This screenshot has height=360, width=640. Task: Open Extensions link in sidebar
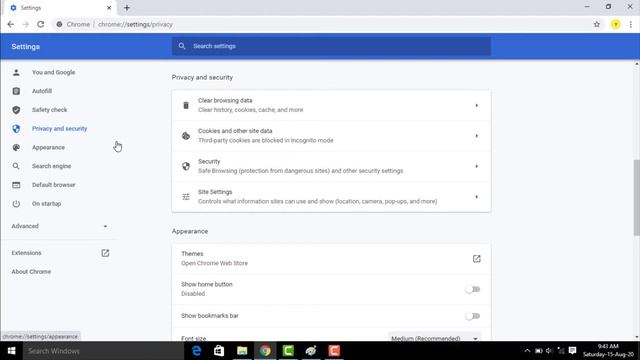[x=26, y=253]
